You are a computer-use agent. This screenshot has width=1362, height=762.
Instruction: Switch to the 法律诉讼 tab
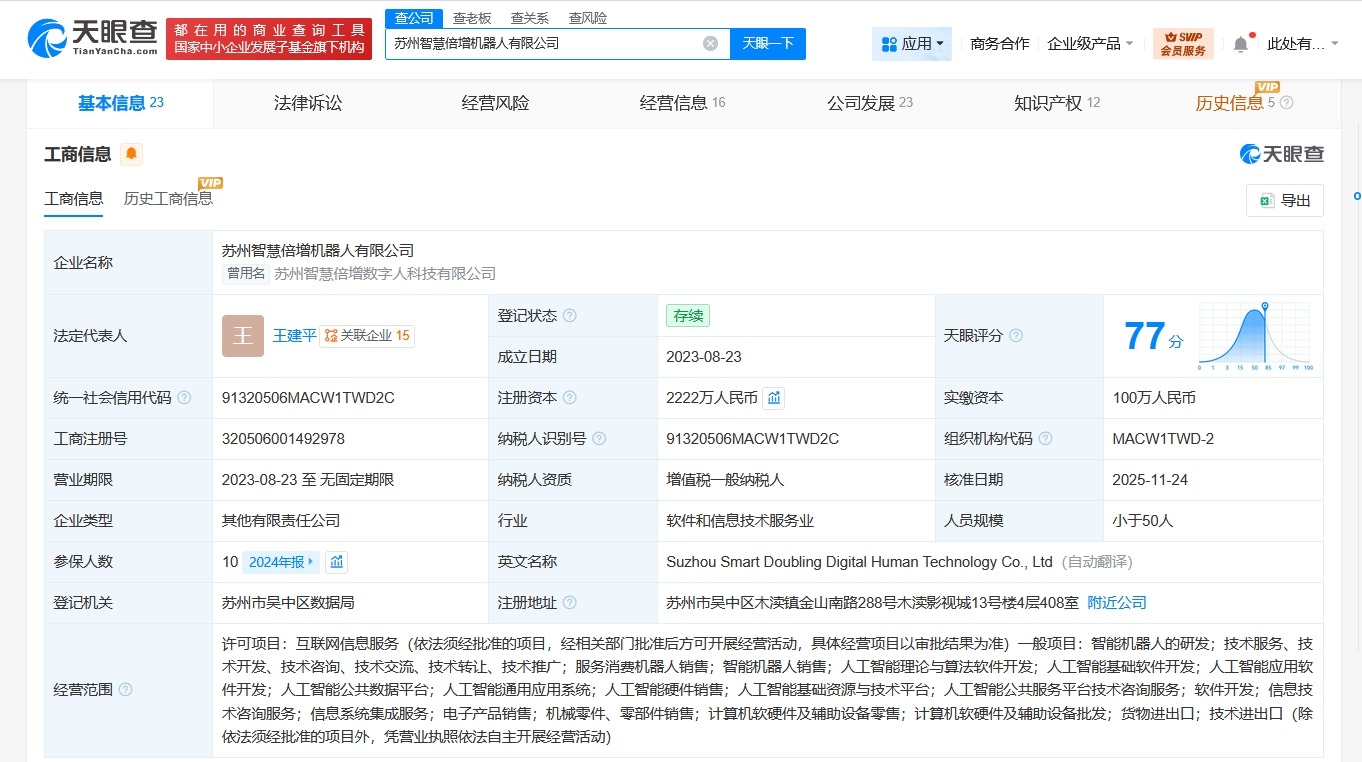coord(306,103)
